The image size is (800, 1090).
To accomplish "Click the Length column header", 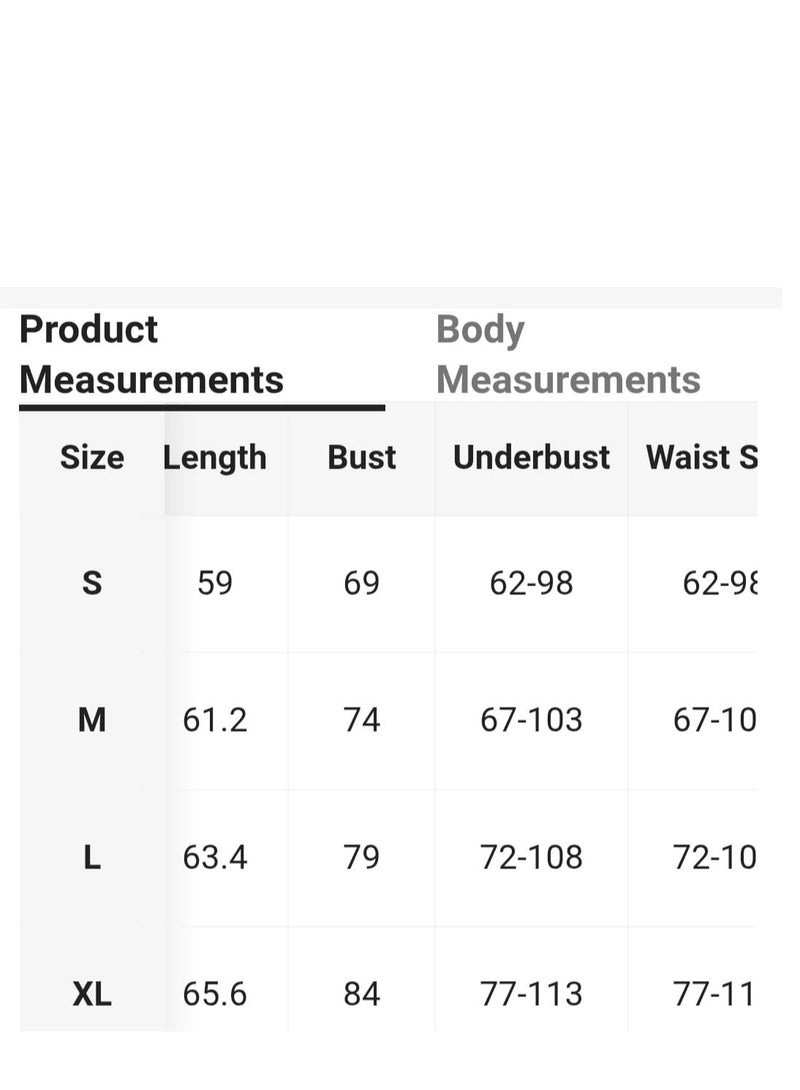I will pos(215,458).
